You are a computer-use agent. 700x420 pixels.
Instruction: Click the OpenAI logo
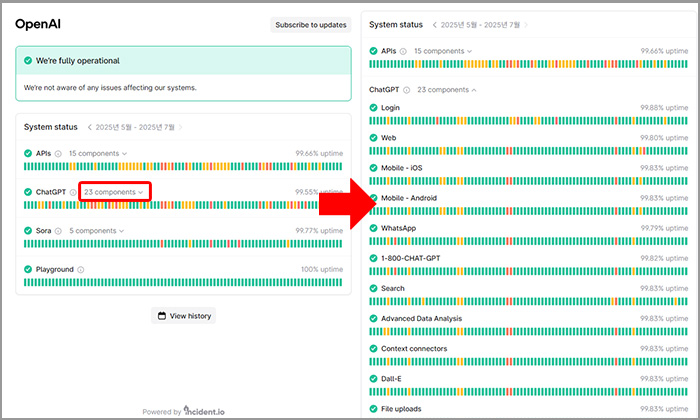click(x=38, y=24)
